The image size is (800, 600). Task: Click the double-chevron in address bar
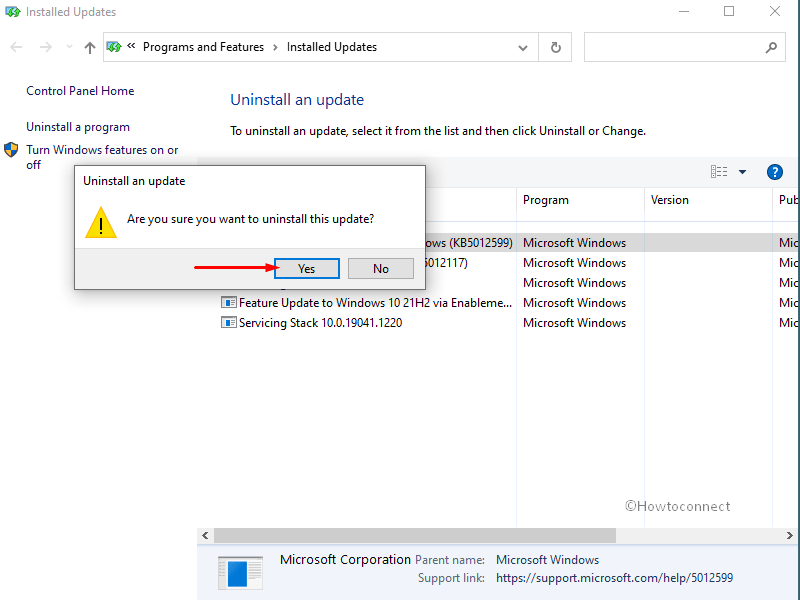coord(131,46)
